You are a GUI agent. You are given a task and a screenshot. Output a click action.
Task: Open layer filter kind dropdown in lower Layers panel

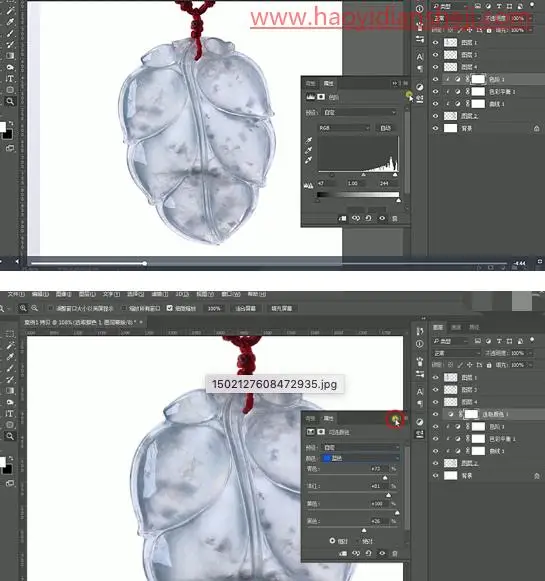tap(451, 341)
